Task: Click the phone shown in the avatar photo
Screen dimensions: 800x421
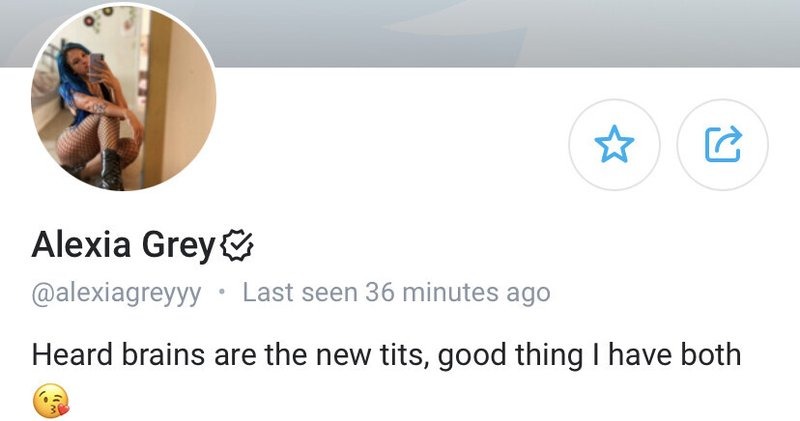Action: click(x=96, y=67)
